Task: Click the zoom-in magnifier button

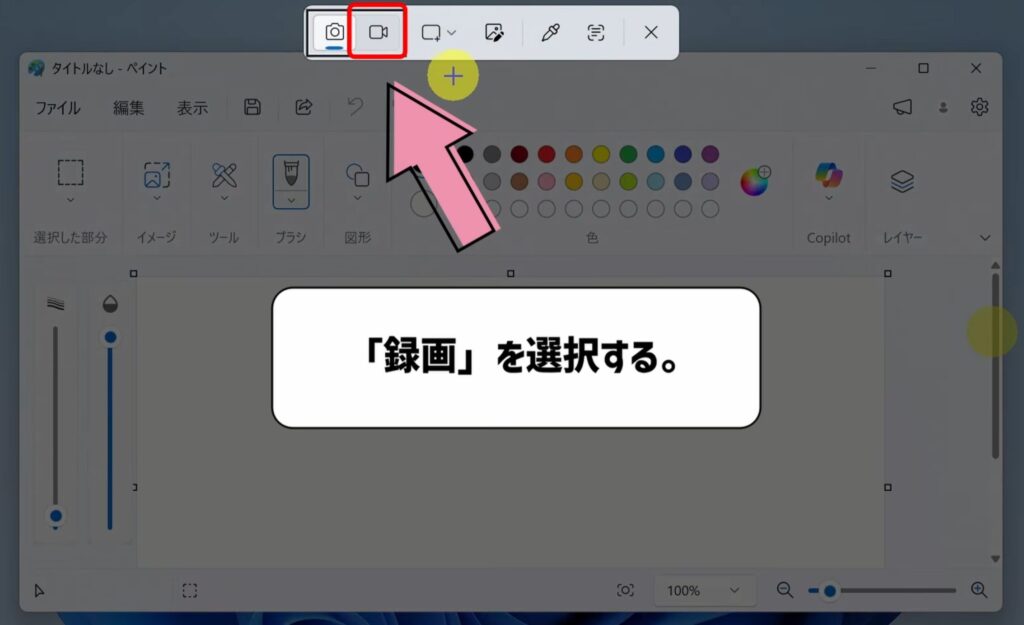Action: coord(981,590)
